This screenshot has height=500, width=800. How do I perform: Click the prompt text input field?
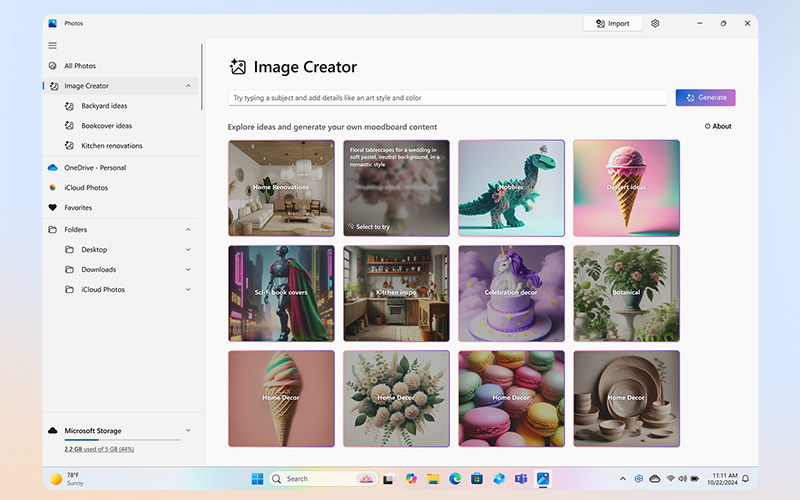click(447, 97)
